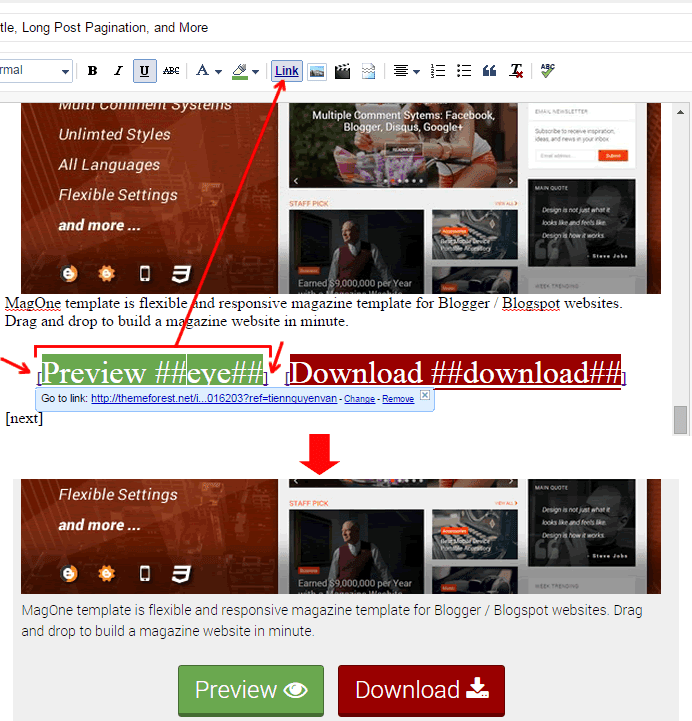Open the text color dropdown arrow

tap(218, 72)
